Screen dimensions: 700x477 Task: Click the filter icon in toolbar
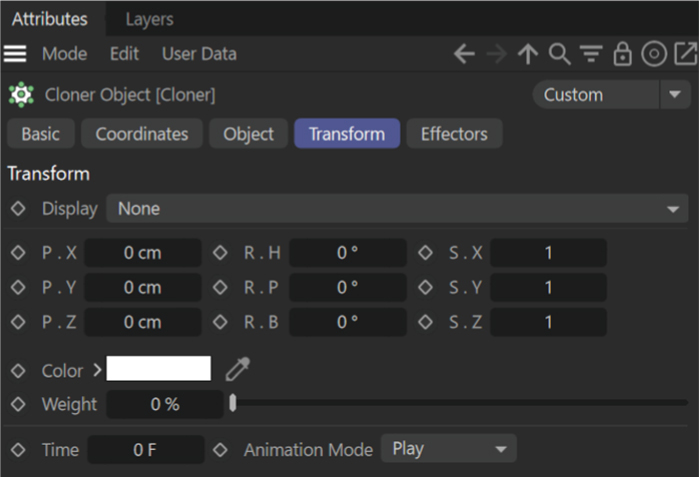[591, 55]
